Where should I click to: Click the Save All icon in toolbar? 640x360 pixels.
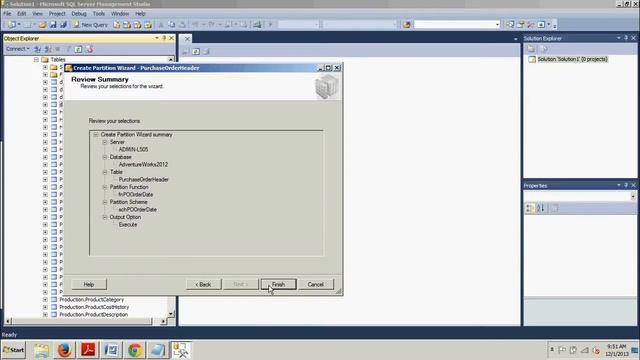click(x=63, y=25)
